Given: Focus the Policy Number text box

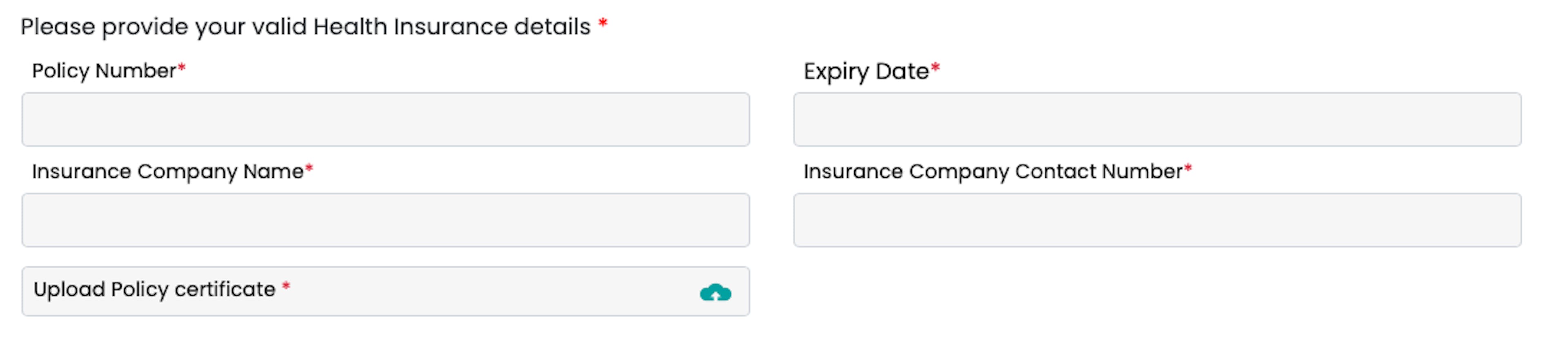Looking at the screenshot, I should [x=386, y=119].
